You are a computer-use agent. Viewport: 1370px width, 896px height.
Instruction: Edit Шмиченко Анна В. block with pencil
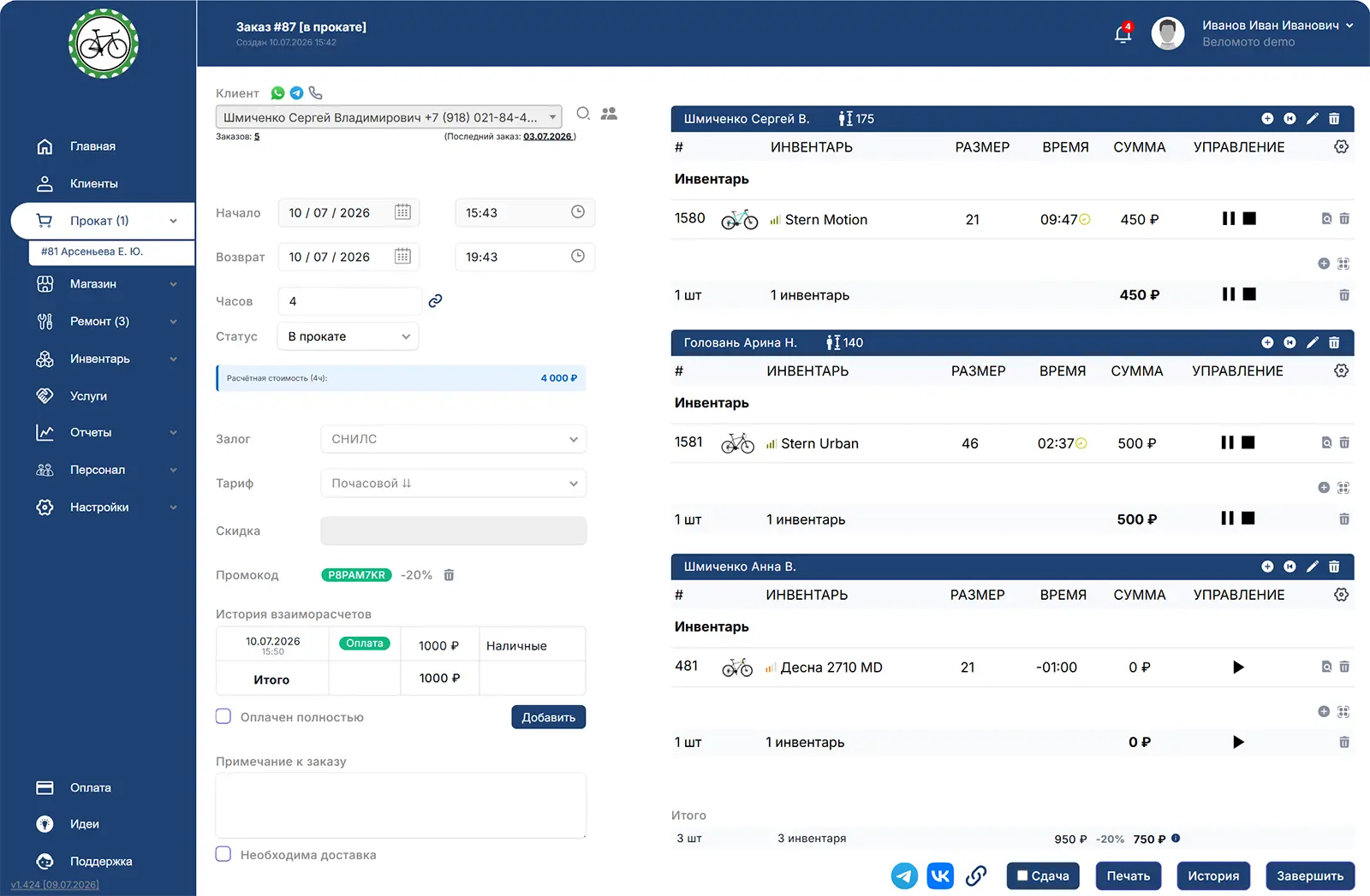pos(1312,567)
